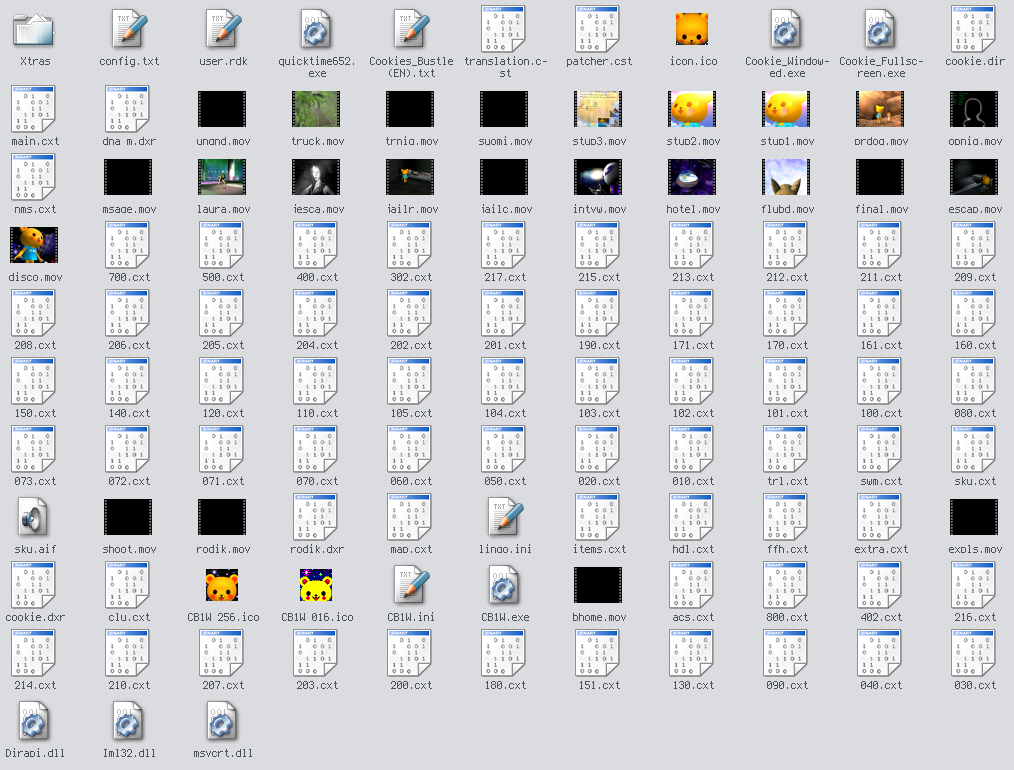Select the CB1W.exe executable icon
This screenshot has width=1014, height=770.
pyautogui.click(x=504, y=585)
